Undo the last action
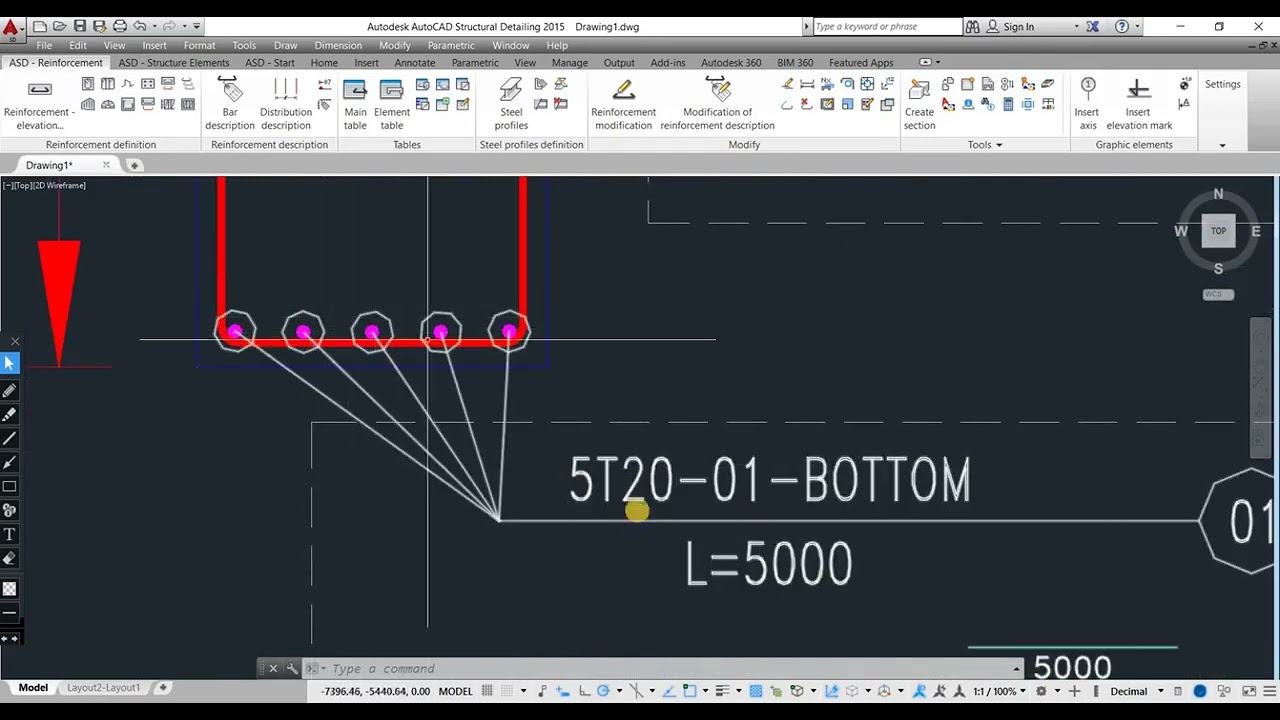The height and width of the screenshot is (720, 1280). pos(140,26)
